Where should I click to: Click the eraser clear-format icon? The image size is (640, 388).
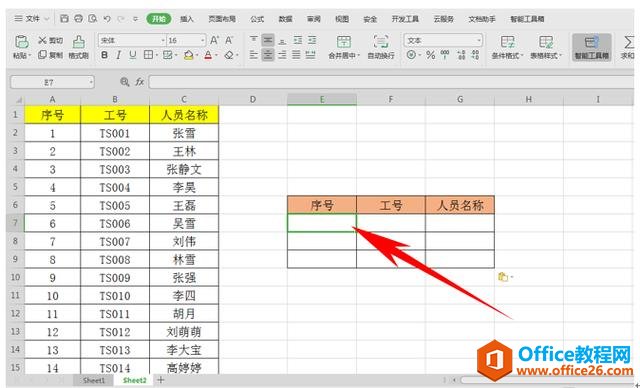(229, 55)
